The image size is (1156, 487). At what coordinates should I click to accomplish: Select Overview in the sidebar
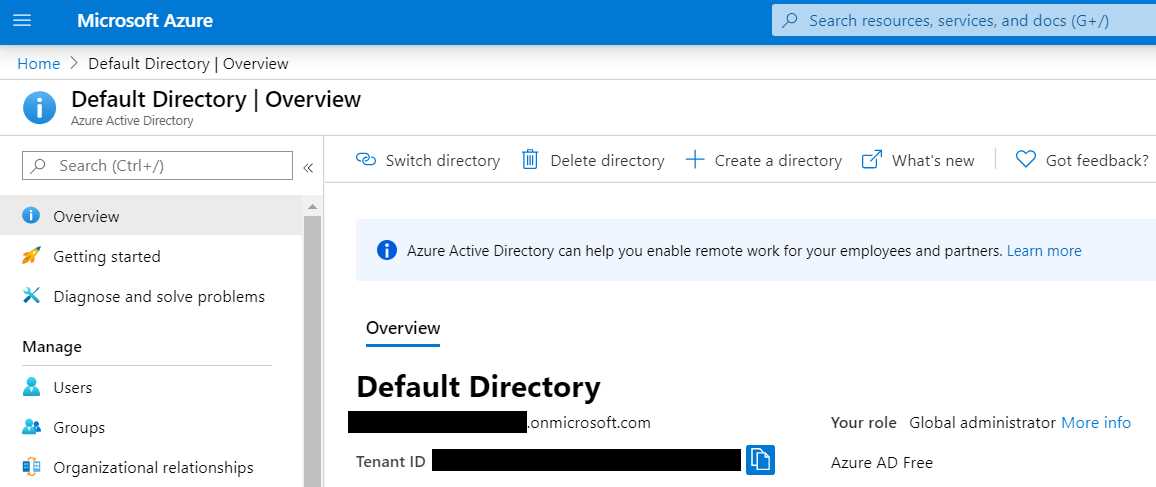pos(151,216)
